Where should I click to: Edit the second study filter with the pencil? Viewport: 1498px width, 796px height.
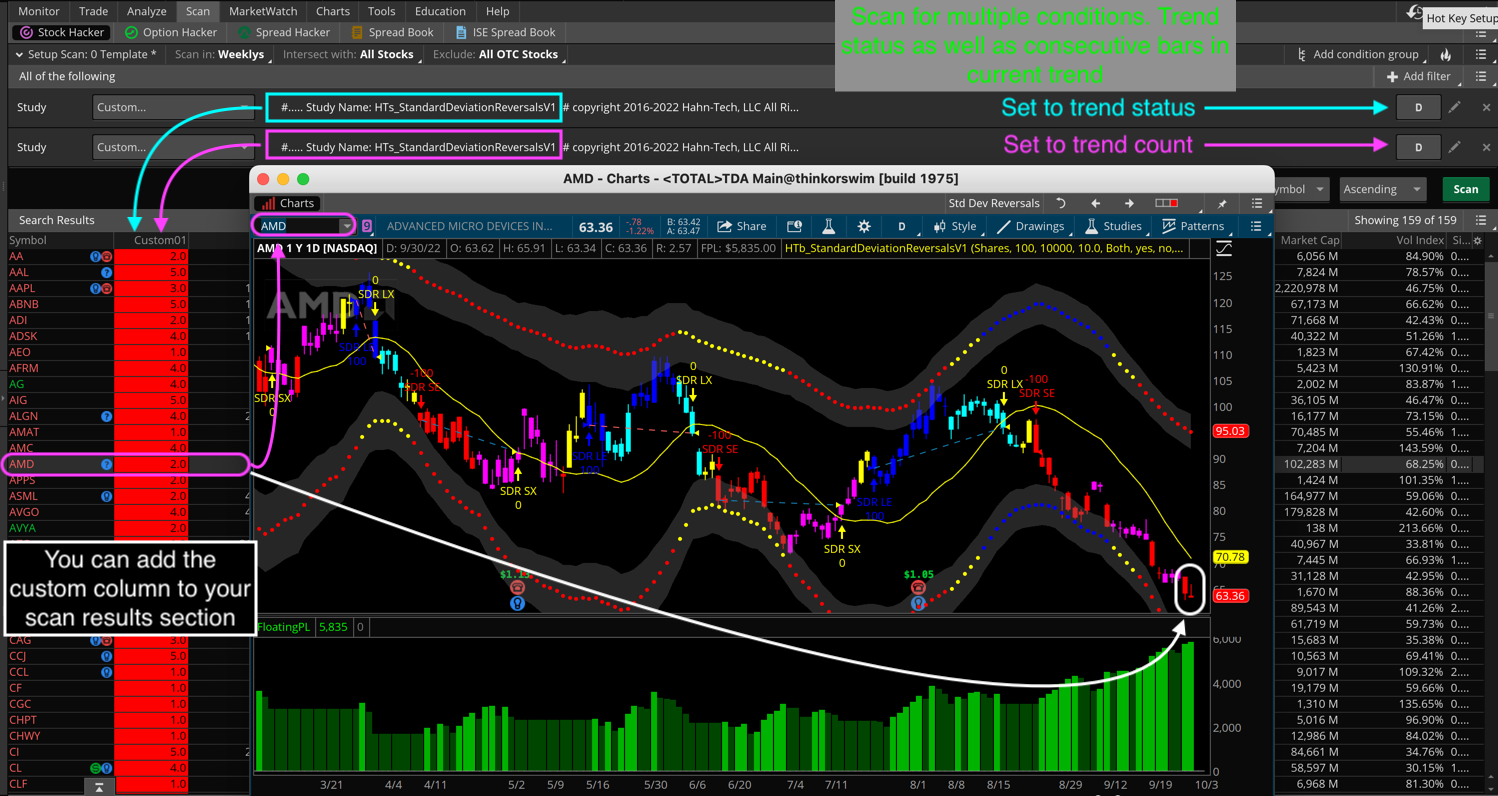pos(1455,147)
